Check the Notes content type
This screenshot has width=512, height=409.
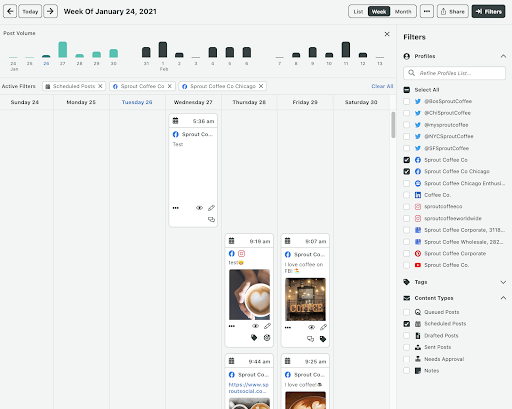407,371
